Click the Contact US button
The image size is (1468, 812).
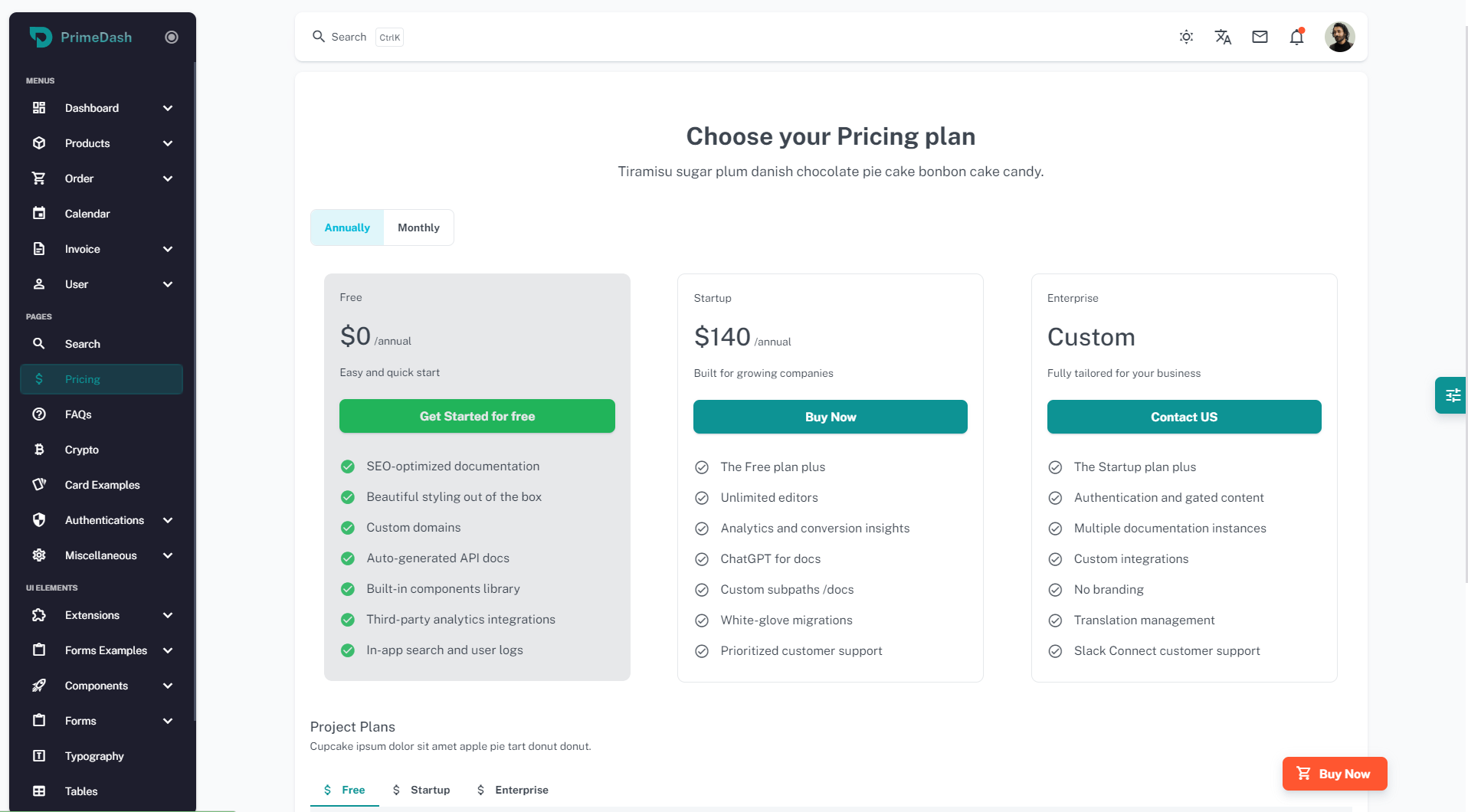[x=1184, y=417]
